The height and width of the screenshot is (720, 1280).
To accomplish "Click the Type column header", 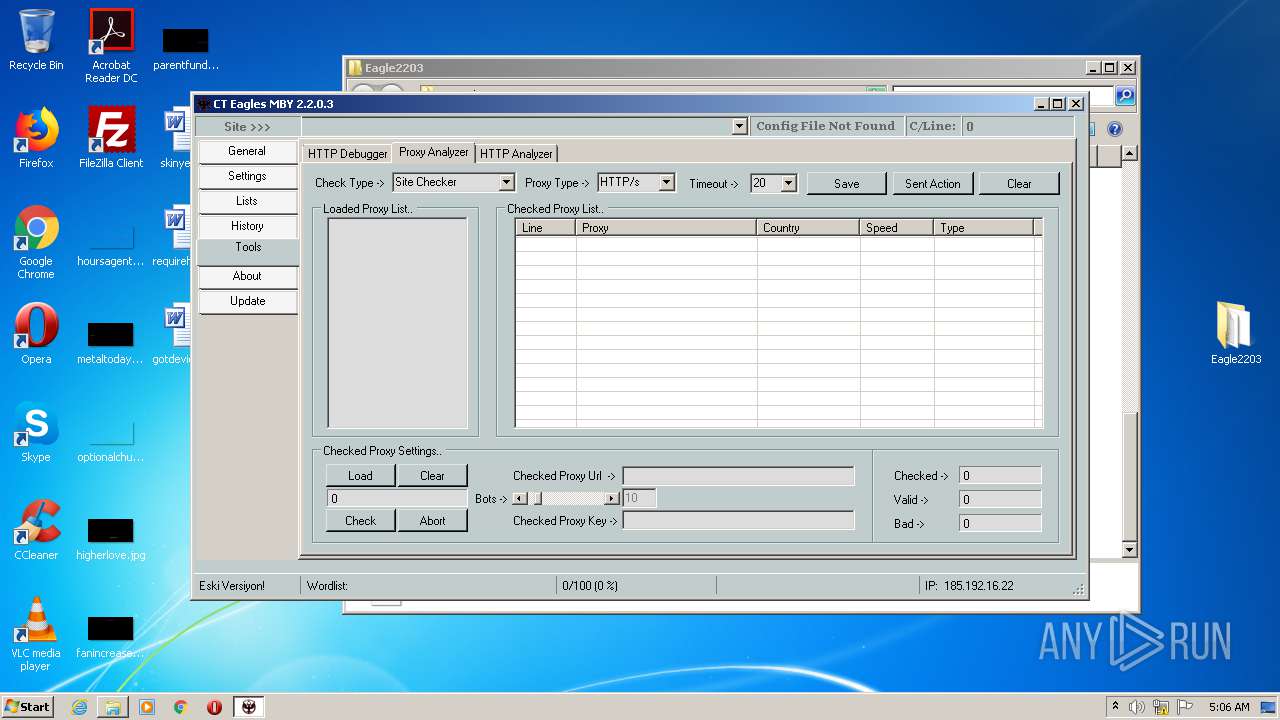I will point(984,228).
